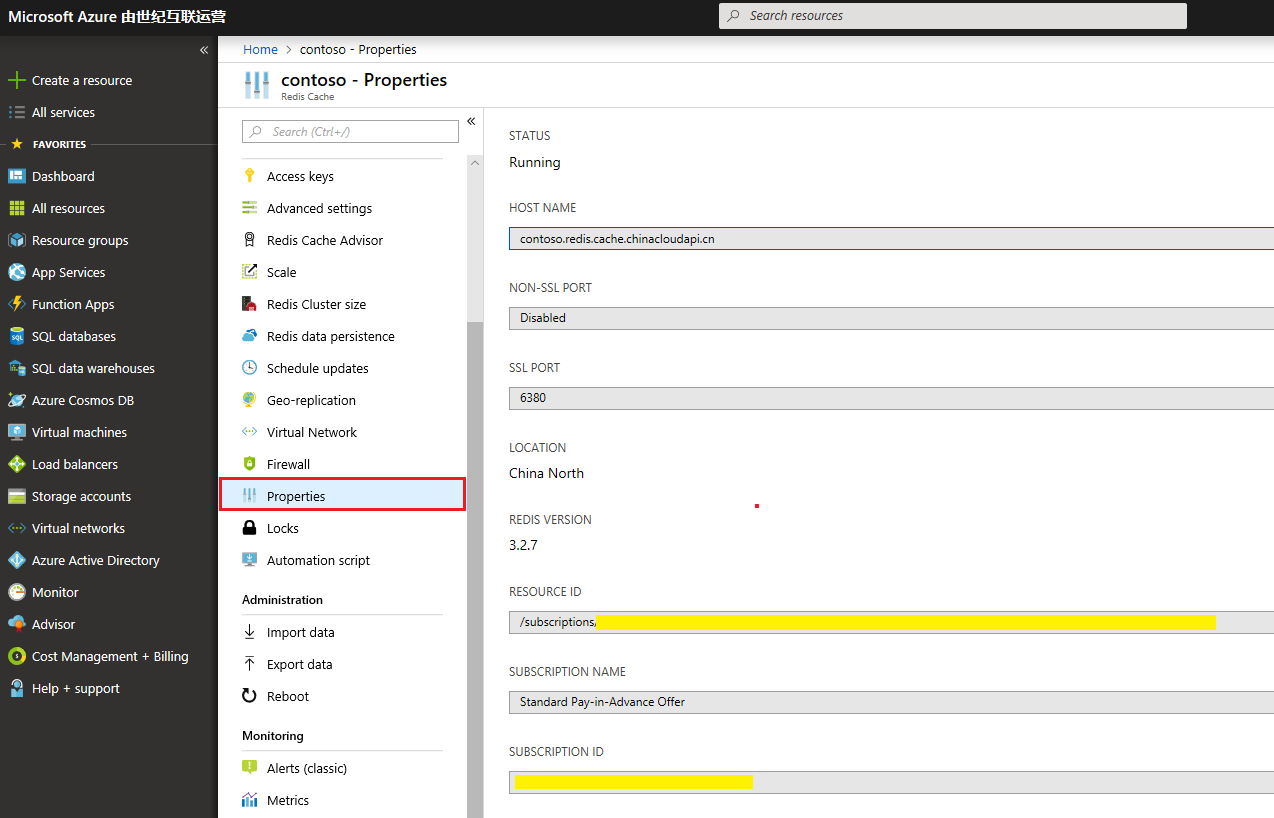Screen dimensions: 1274x818
Task: Click contoso - Properties breadcrumb
Action: [x=358, y=50]
